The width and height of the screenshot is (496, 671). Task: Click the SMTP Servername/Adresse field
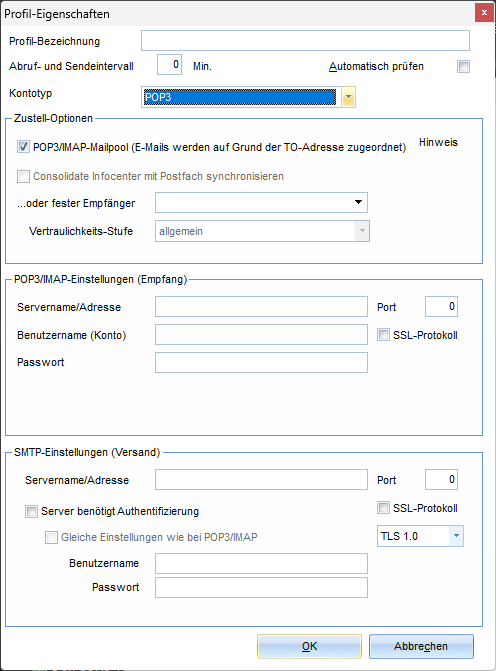point(261,480)
